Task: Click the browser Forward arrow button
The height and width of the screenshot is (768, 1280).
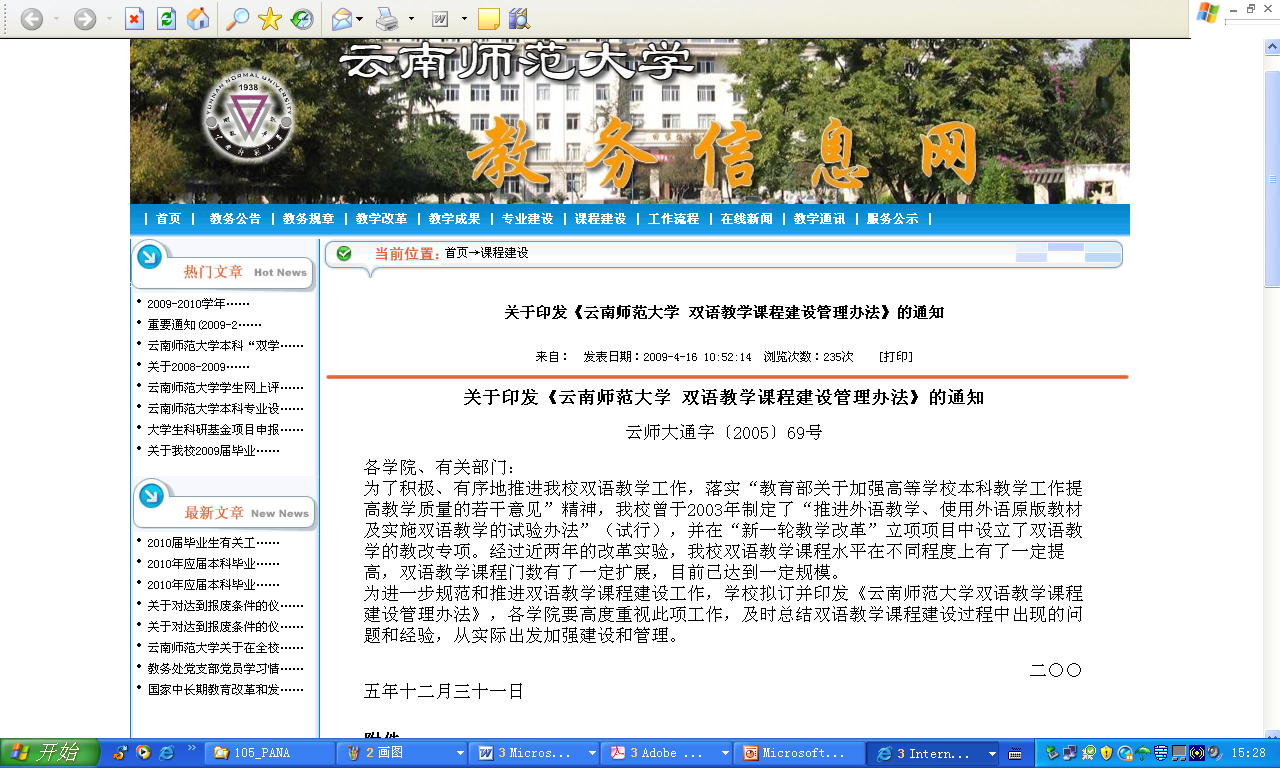Action: pyautogui.click(x=85, y=18)
